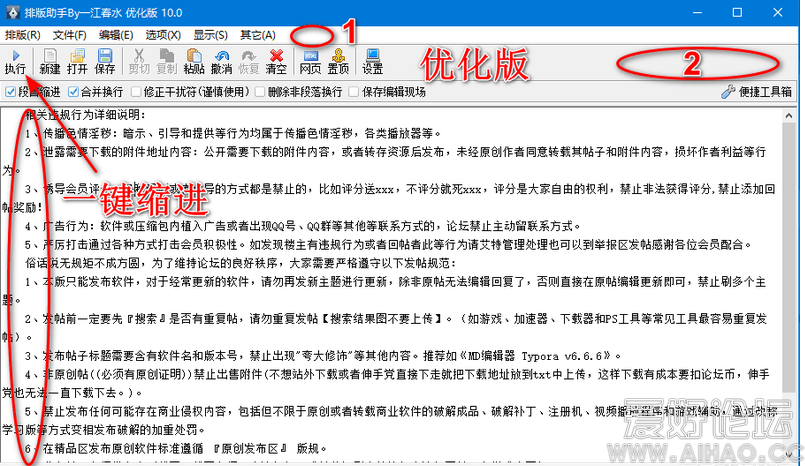The height and width of the screenshot is (466, 805).
Task: Toggle the 段首缩进 checkbox
Action: pyautogui.click(x=12, y=92)
